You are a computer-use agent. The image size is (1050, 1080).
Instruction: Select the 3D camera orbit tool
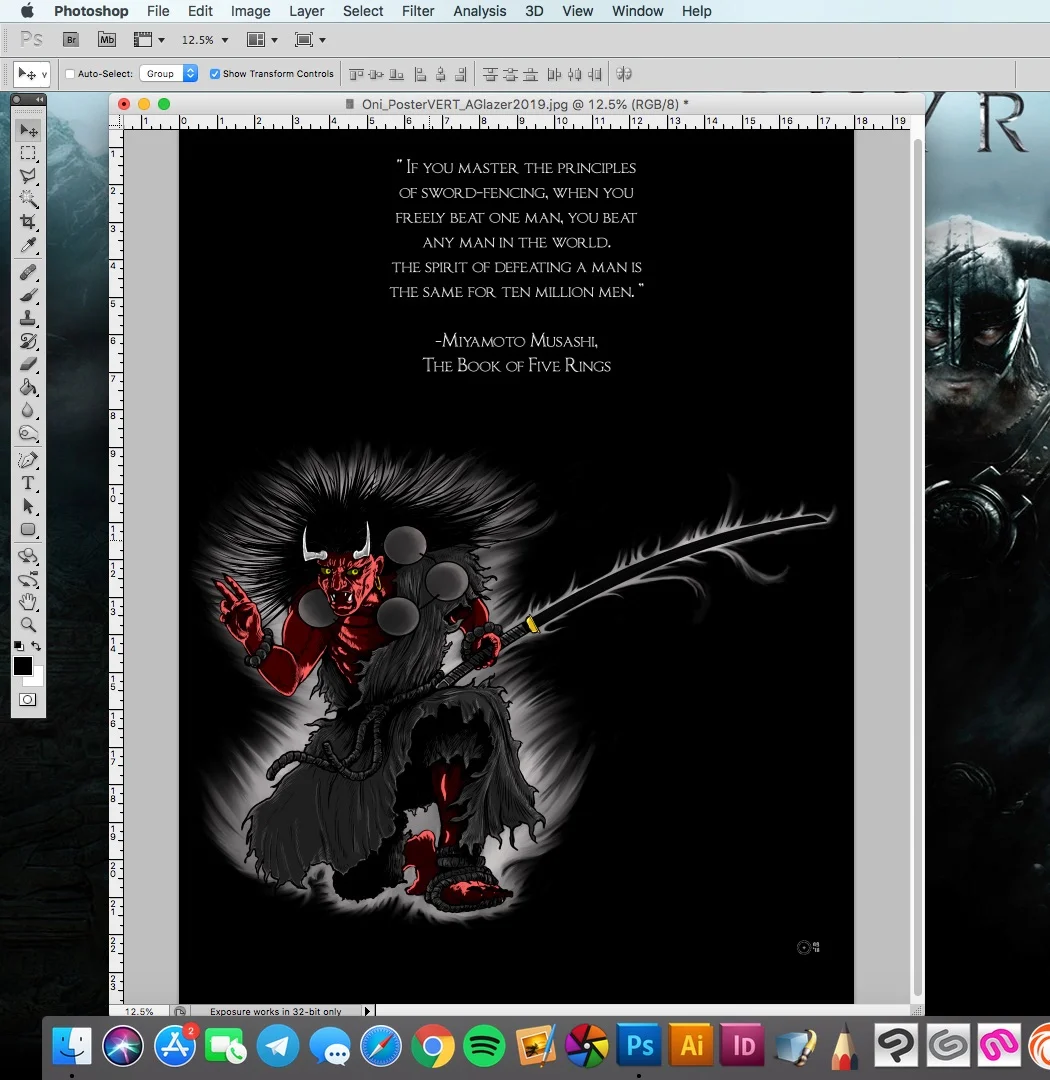coord(28,579)
